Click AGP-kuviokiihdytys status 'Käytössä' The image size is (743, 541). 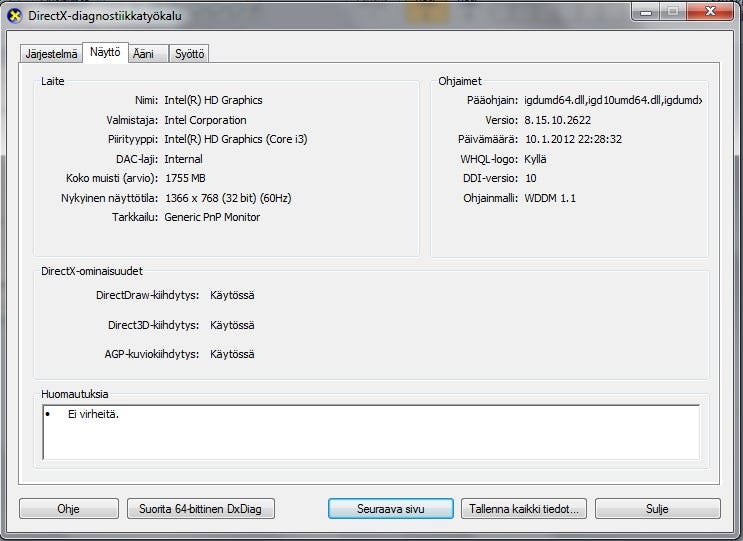pos(232,354)
